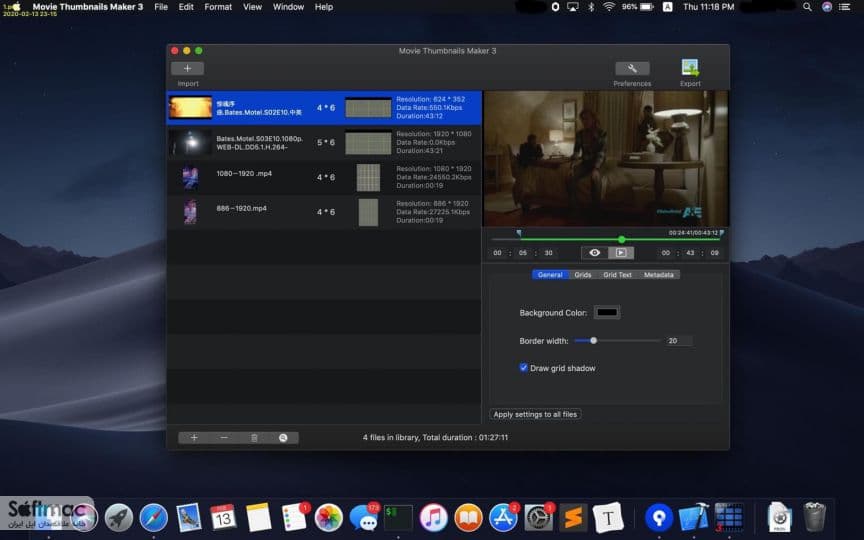Screen dimensions: 864x540
Task: Toggle the video play mode button
Action: pyautogui.click(x=621, y=252)
